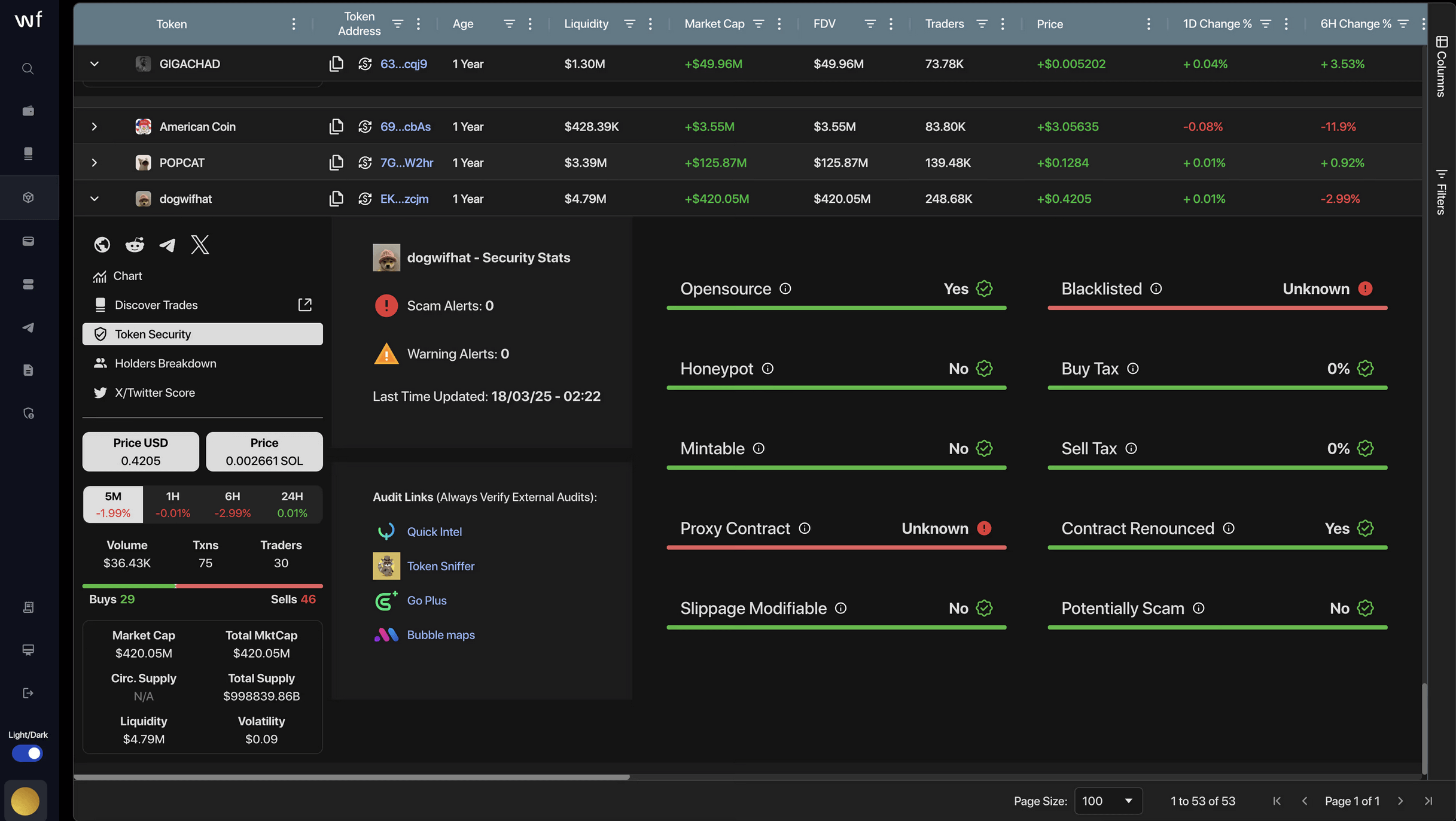Click Opensource info circle icon
Viewport: 1456px width, 821px height.
coord(785,289)
